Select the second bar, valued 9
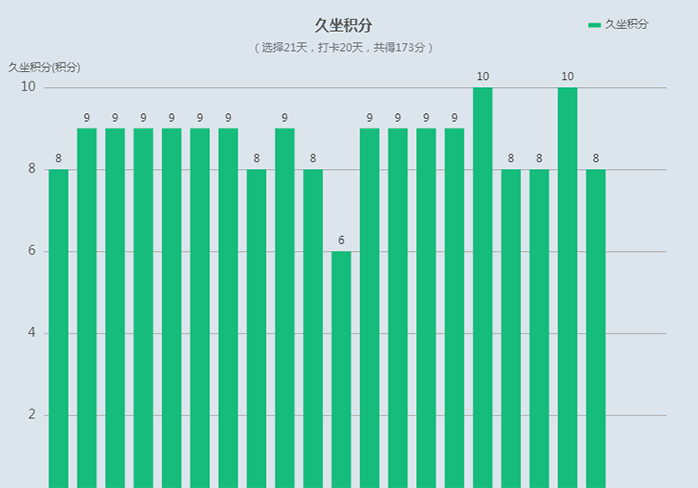The height and width of the screenshot is (488, 698). [x=87, y=308]
